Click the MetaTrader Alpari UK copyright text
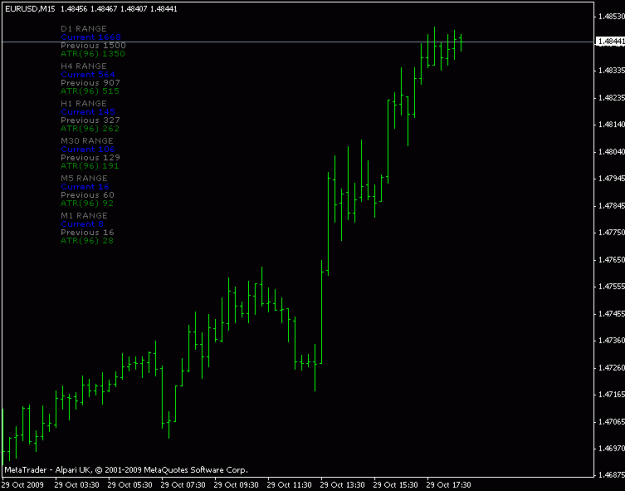Image resolution: width=625 pixels, height=491 pixels. (x=126, y=470)
